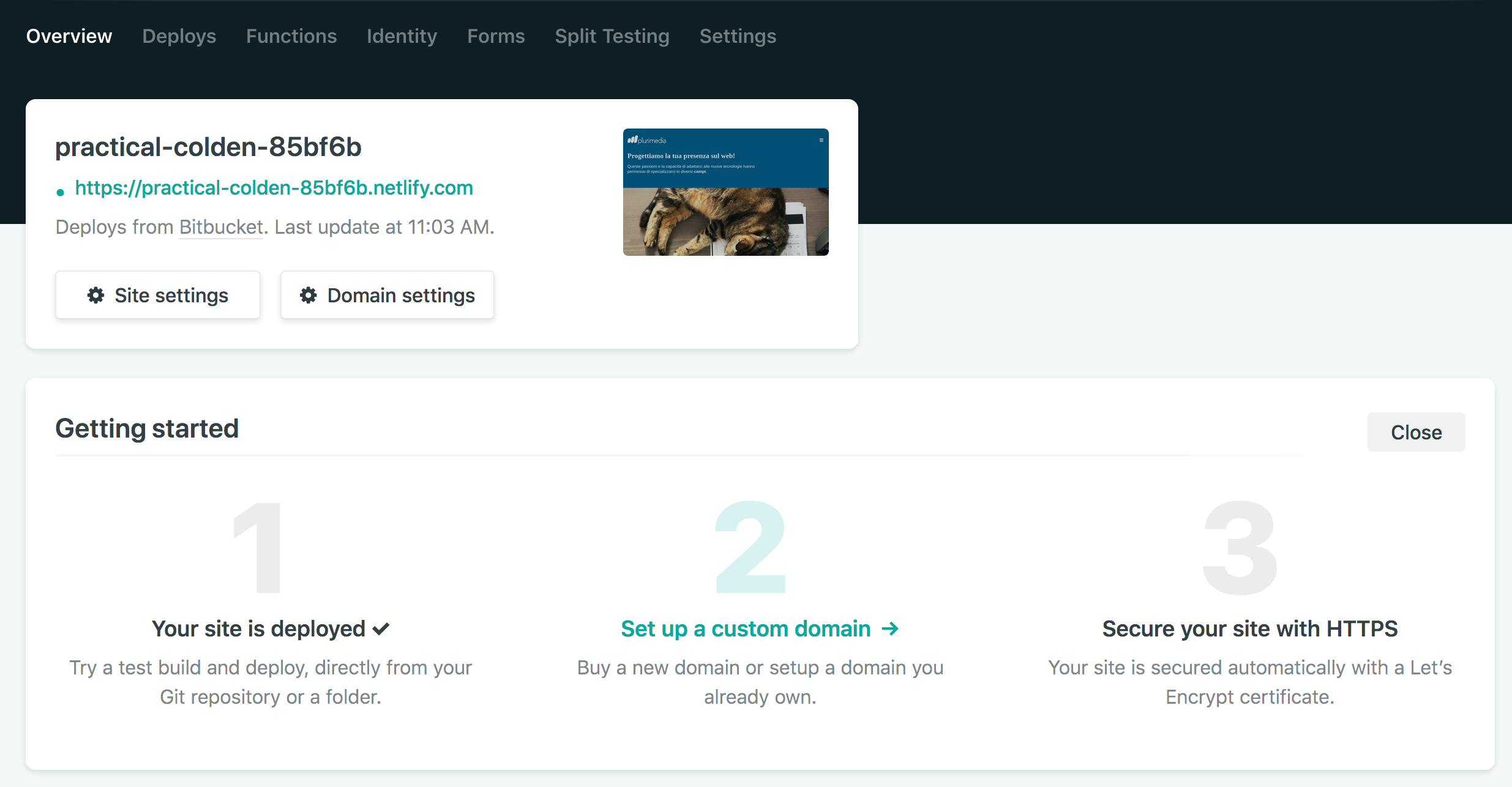The image size is (1512, 787).
Task: Close the Getting started panel
Action: point(1416,432)
